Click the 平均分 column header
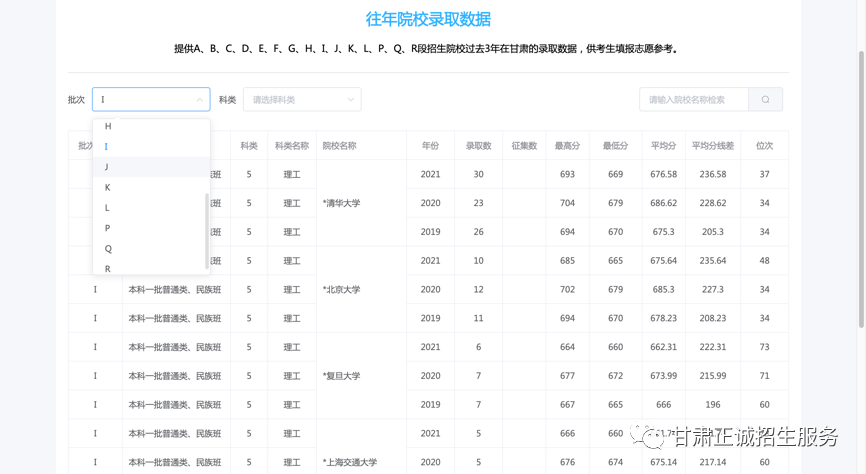 [x=663, y=146]
